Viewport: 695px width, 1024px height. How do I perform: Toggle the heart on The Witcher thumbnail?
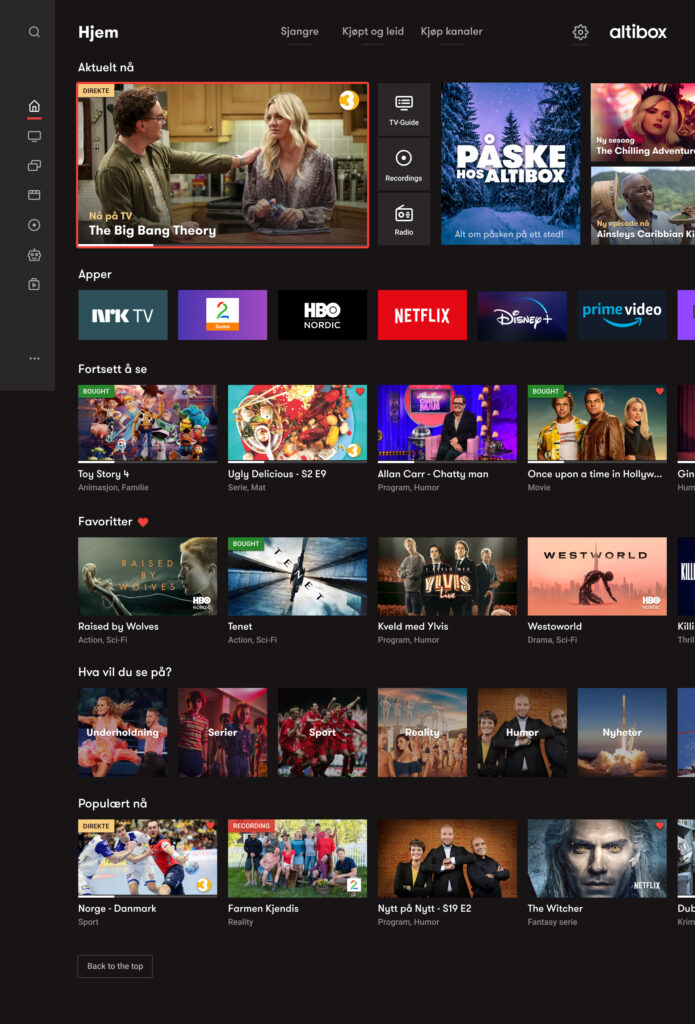tap(659, 826)
